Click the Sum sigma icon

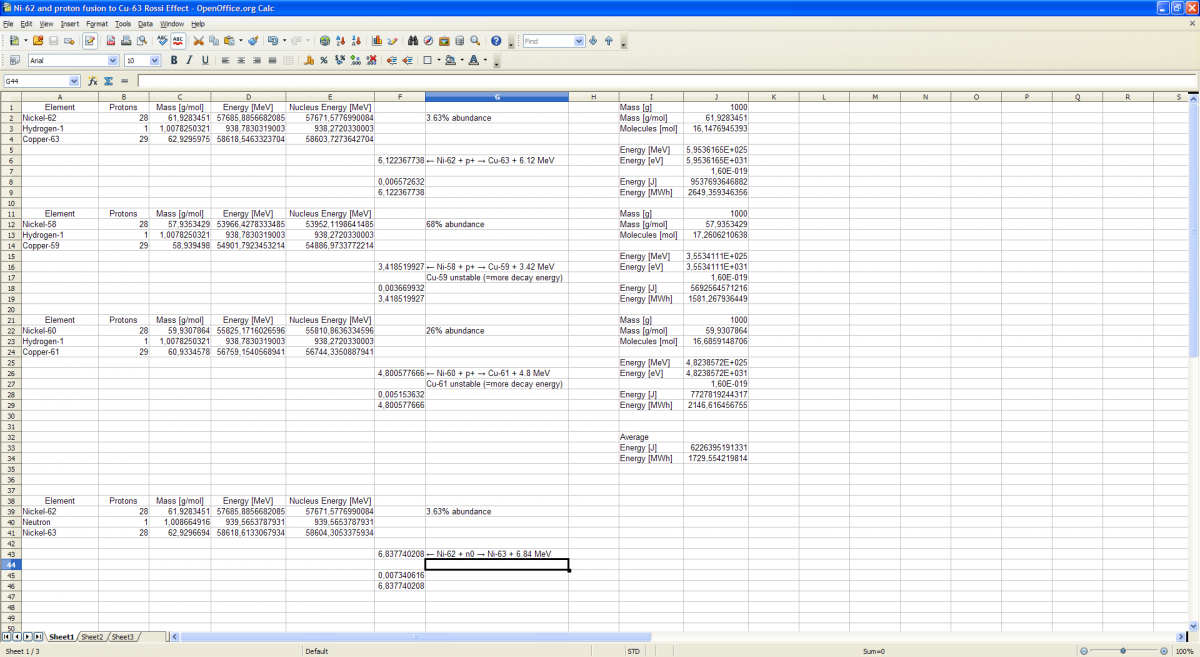pyautogui.click(x=108, y=81)
